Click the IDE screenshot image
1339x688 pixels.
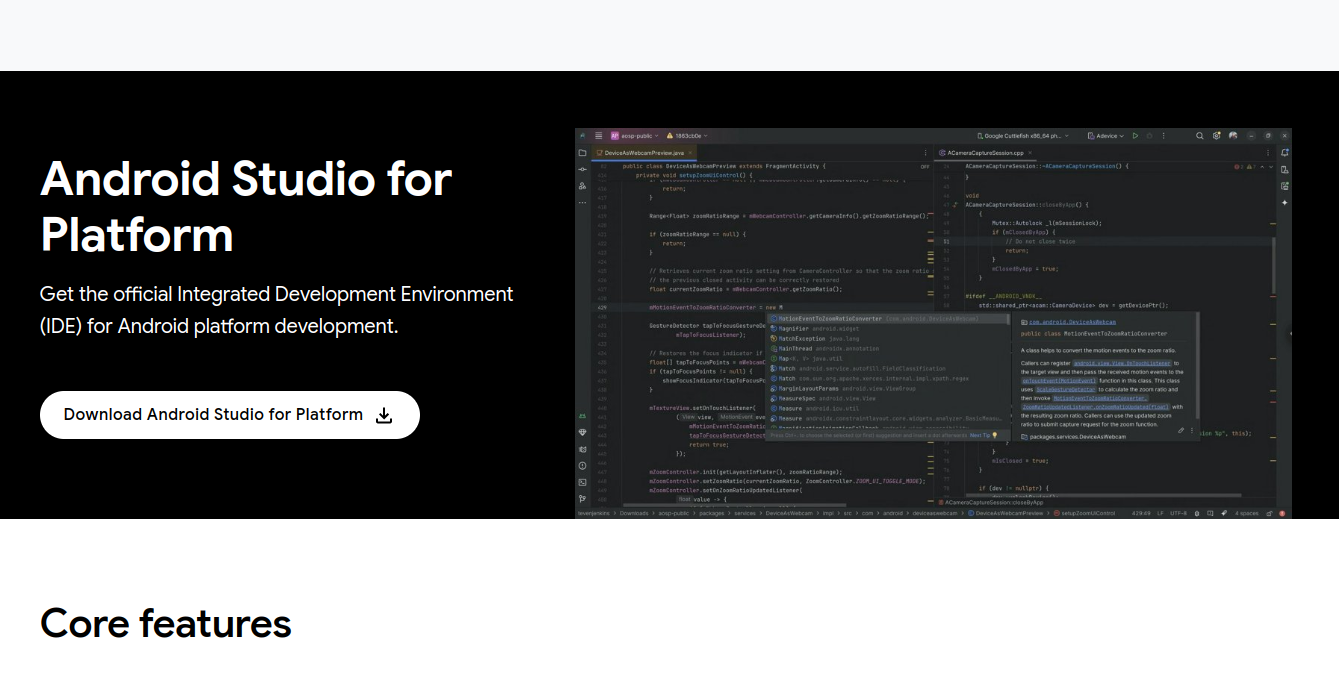[934, 323]
